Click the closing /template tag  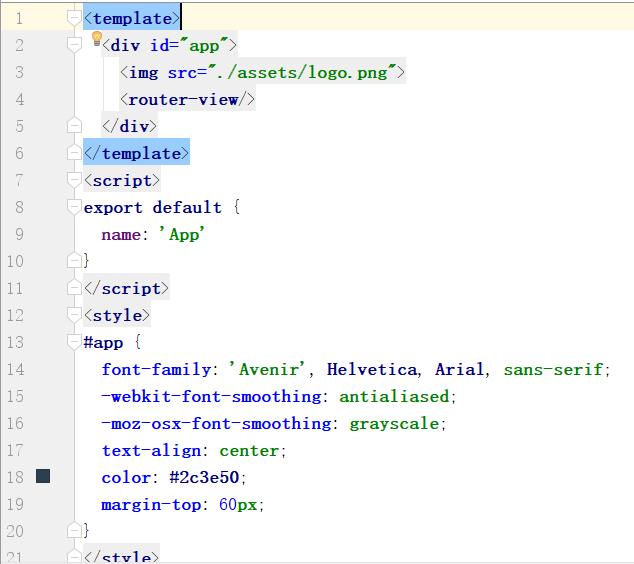pyautogui.click(x=136, y=153)
